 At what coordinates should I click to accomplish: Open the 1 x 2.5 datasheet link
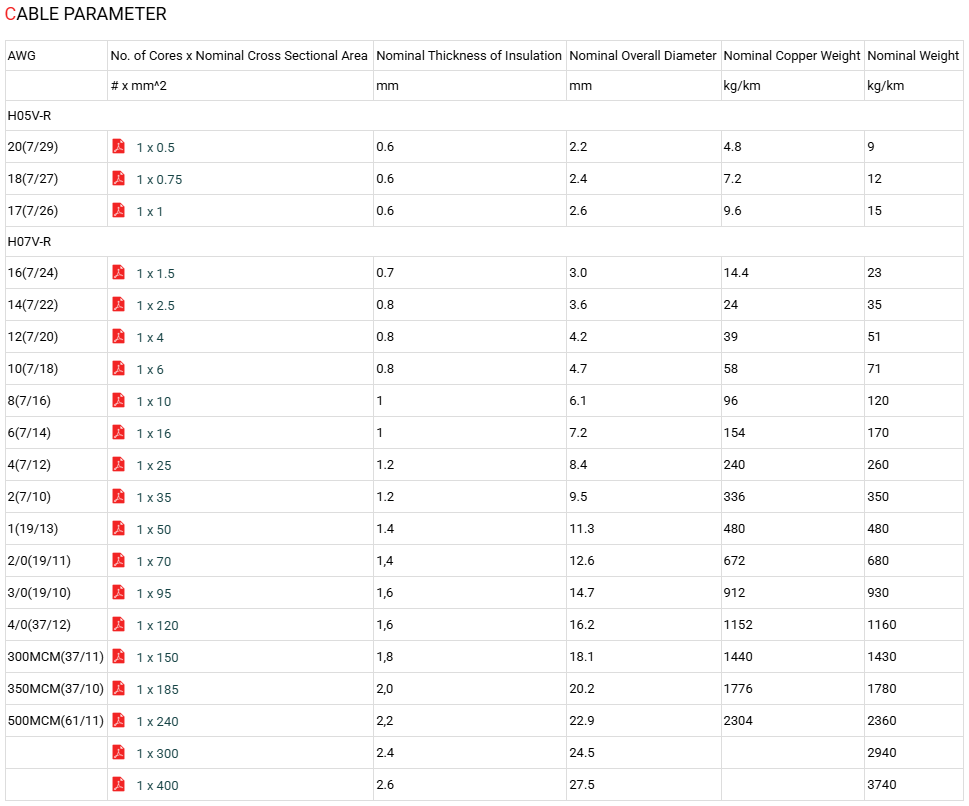[x=156, y=305]
